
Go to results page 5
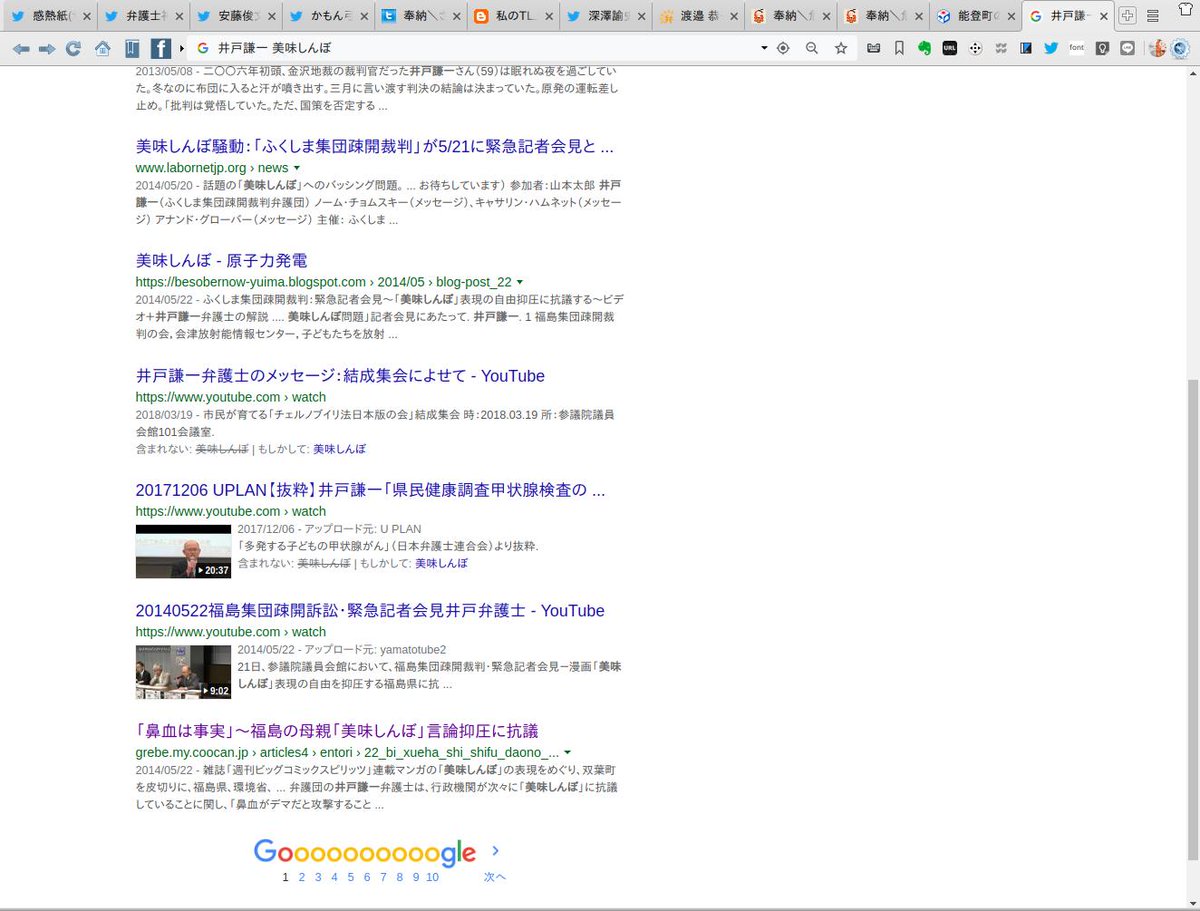(x=350, y=877)
